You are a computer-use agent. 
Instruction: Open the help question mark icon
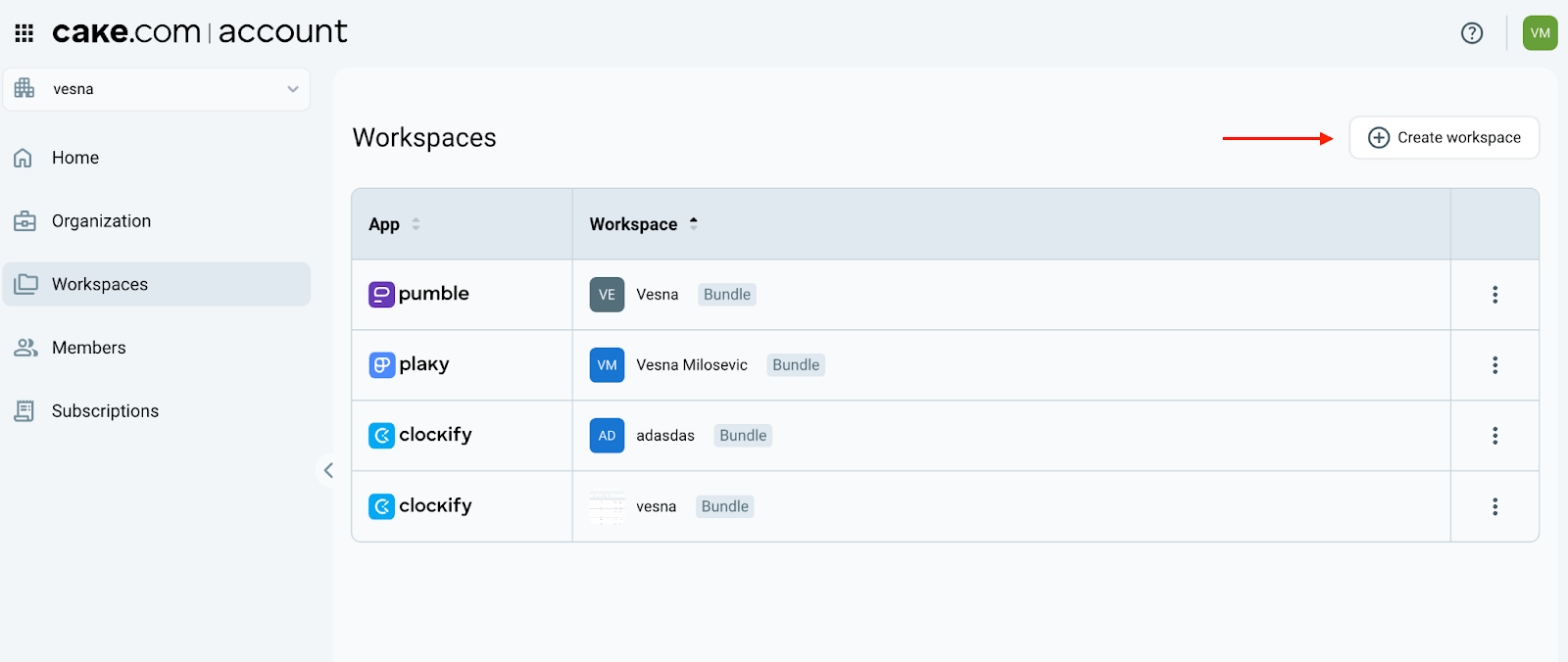tap(1471, 33)
